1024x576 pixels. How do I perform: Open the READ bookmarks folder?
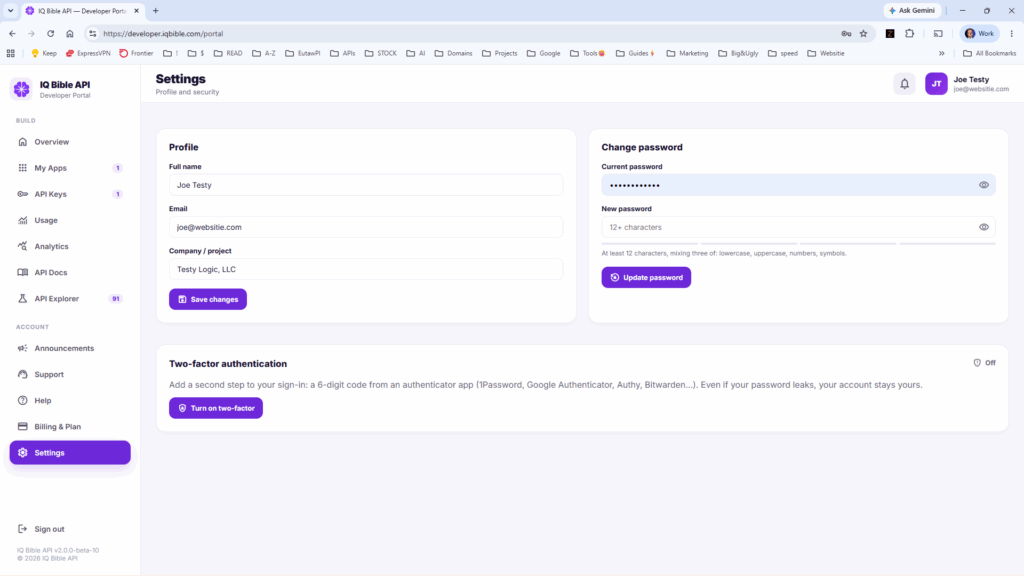pyautogui.click(x=228, y=54)
